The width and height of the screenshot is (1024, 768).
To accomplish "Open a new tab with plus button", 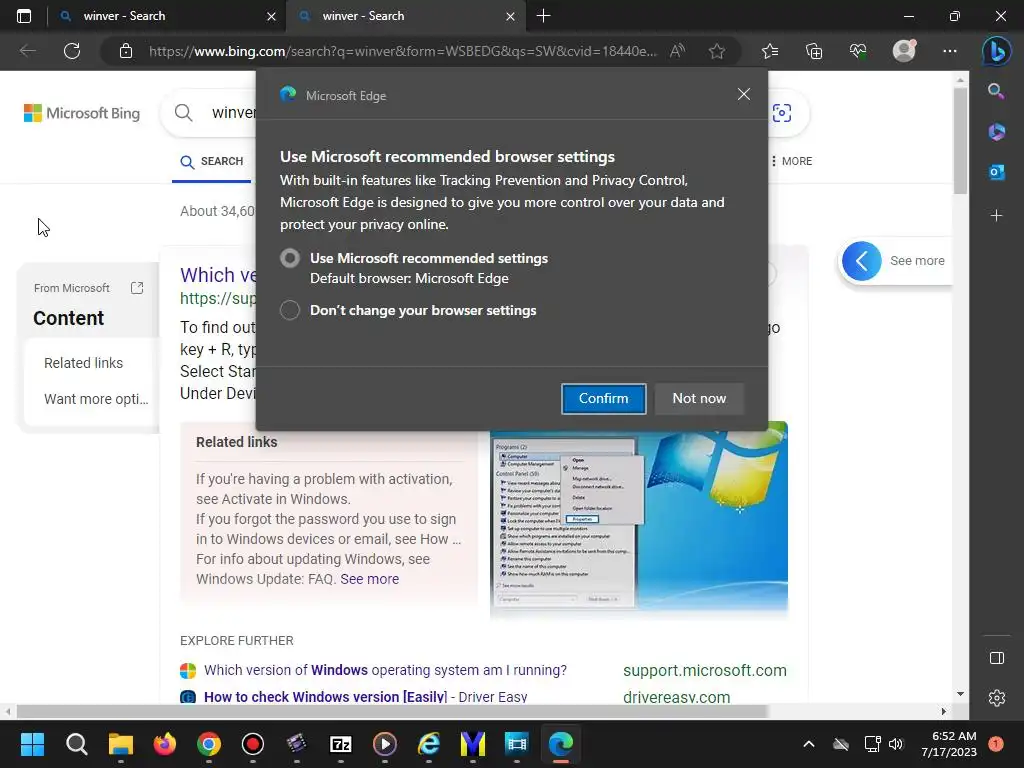I will 543,16.
